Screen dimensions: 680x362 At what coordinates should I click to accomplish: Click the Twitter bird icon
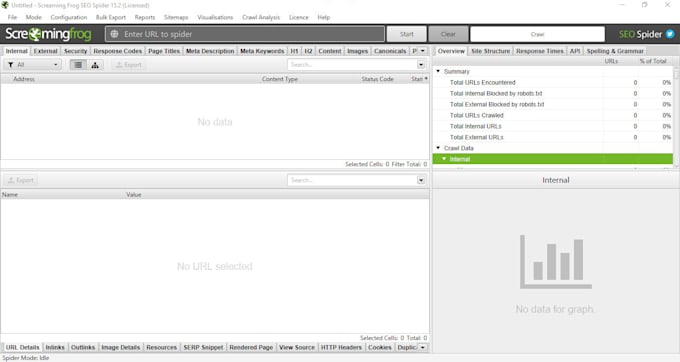(x=670, y=34)
